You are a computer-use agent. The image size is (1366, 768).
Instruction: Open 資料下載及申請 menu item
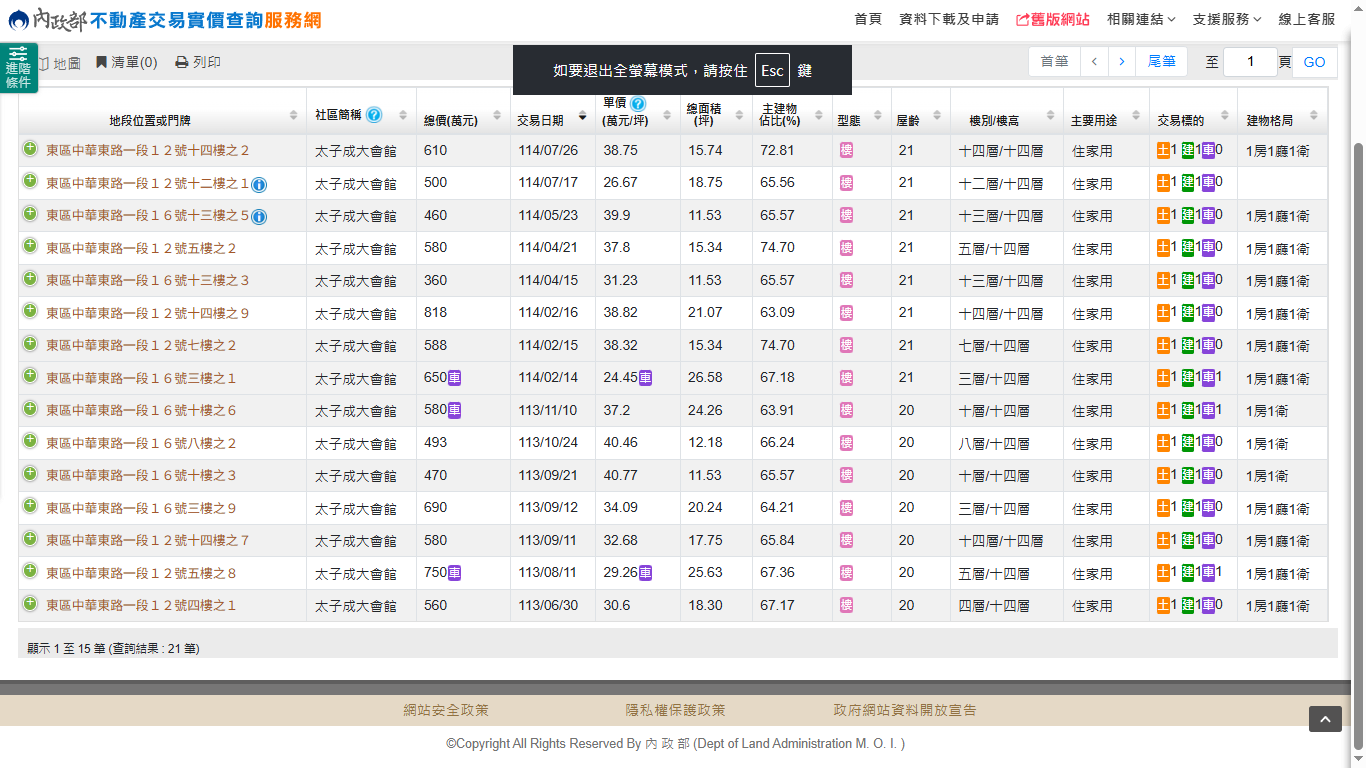pyautogui.click(x=948, y=19)
